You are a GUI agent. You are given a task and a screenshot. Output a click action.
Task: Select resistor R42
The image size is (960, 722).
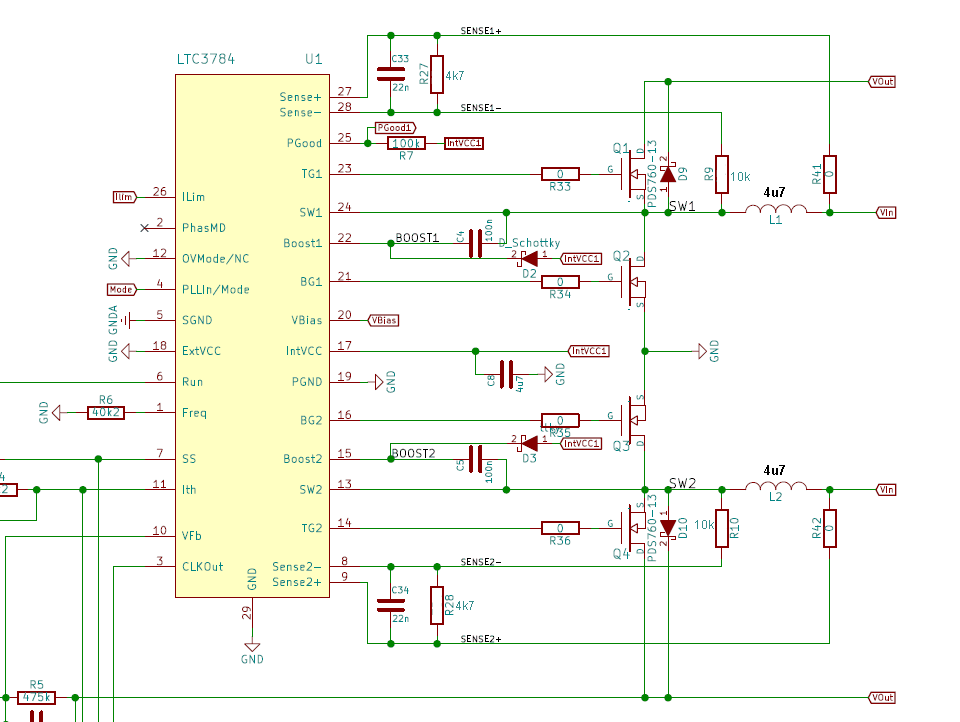tap(830, 528)
